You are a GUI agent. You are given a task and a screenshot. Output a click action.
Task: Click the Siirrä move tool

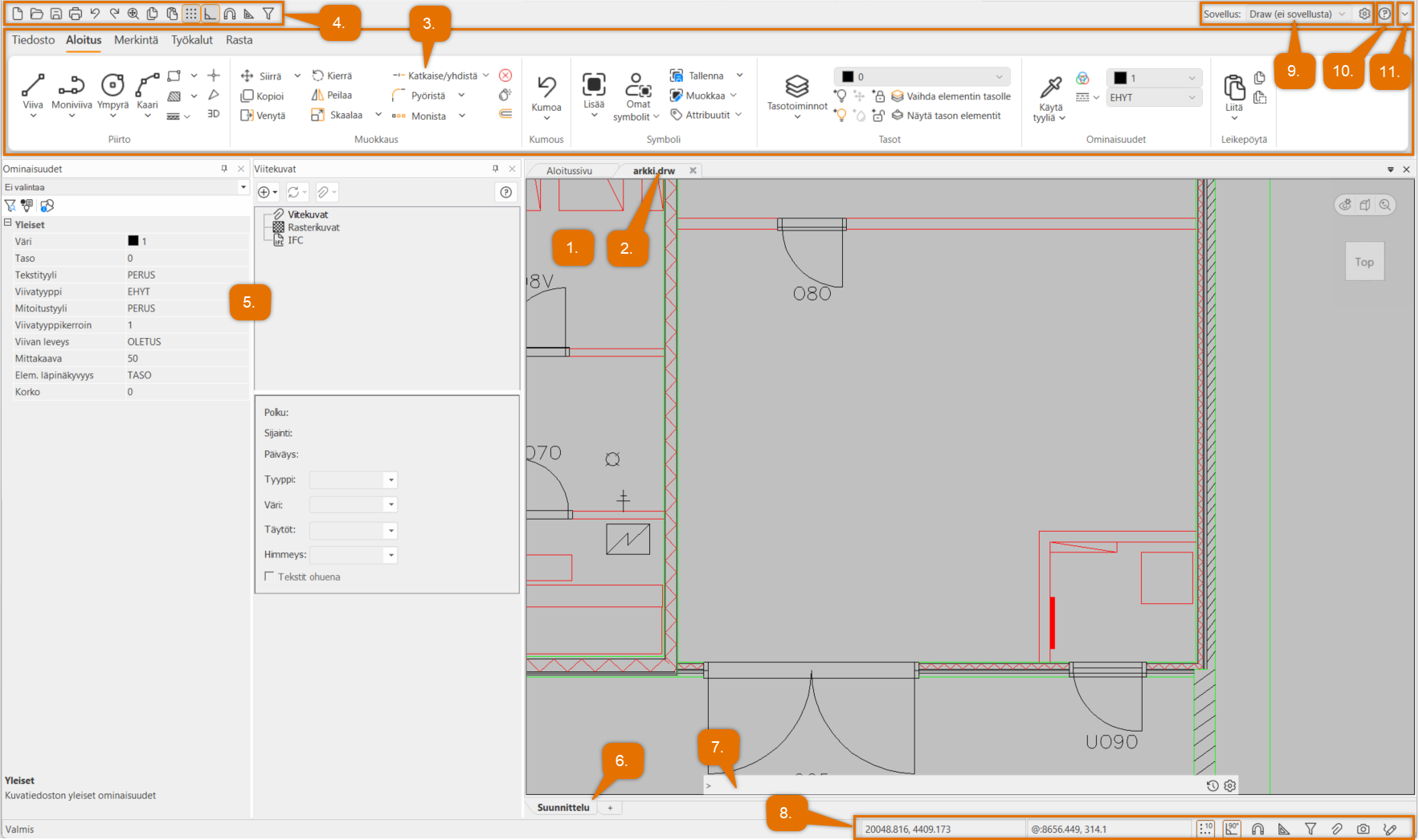tap(262, 76)
